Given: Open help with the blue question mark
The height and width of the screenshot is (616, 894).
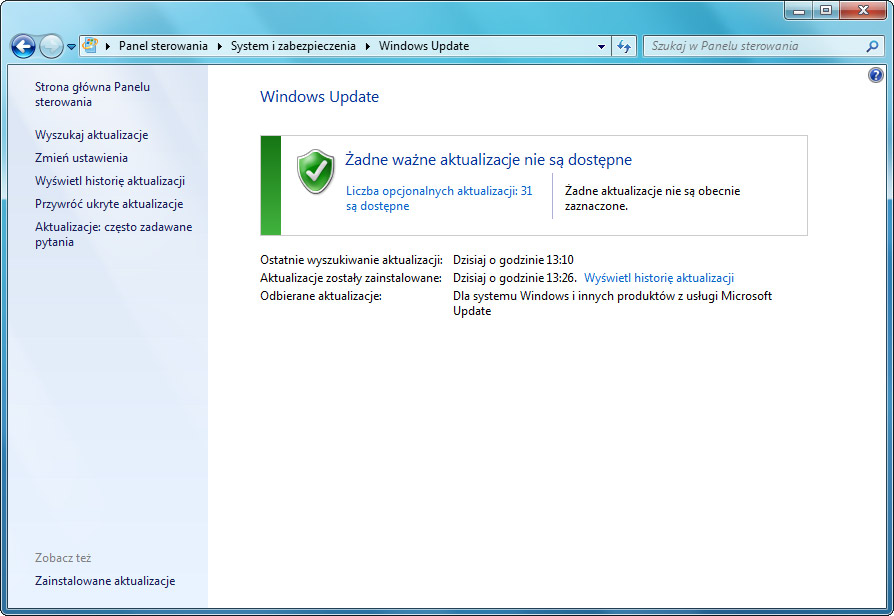Looking at the screenshot, I should 876,75.
